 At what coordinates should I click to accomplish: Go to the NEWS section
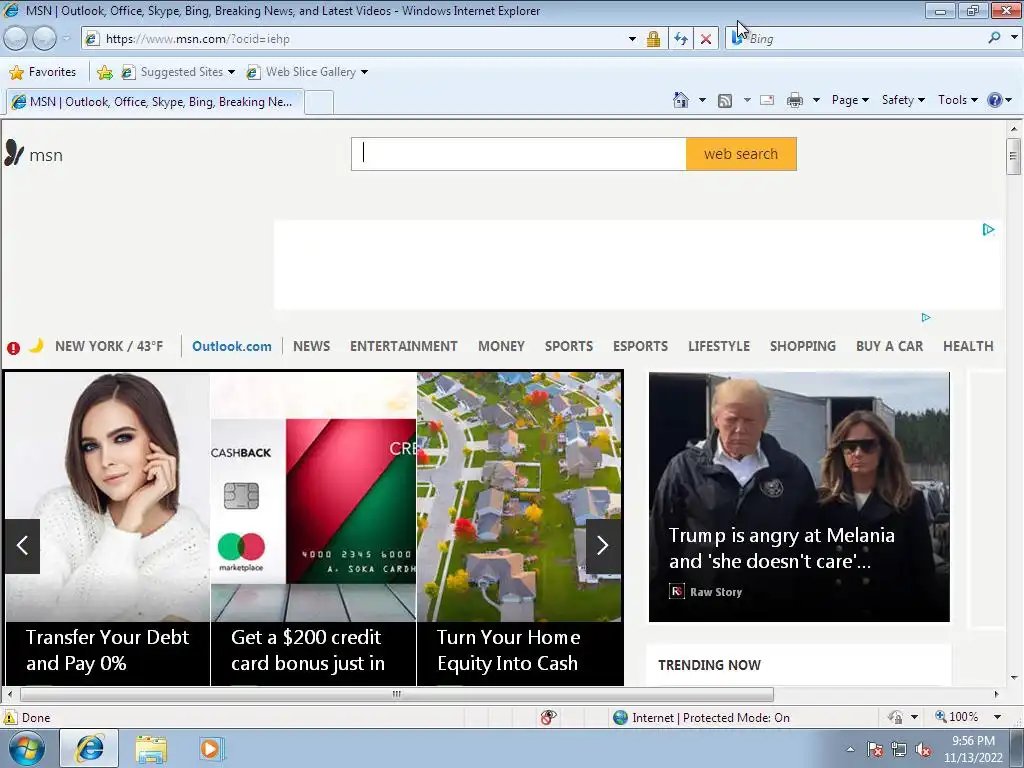tap(312, 346)
